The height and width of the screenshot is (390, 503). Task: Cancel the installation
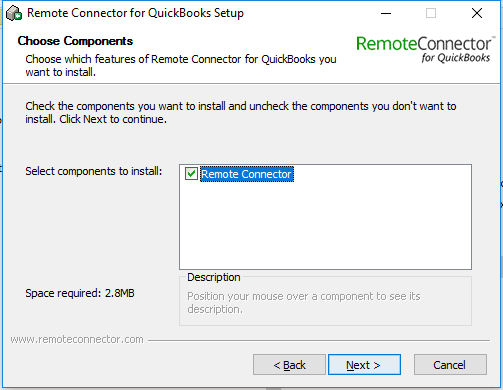[x=450, y=365]
